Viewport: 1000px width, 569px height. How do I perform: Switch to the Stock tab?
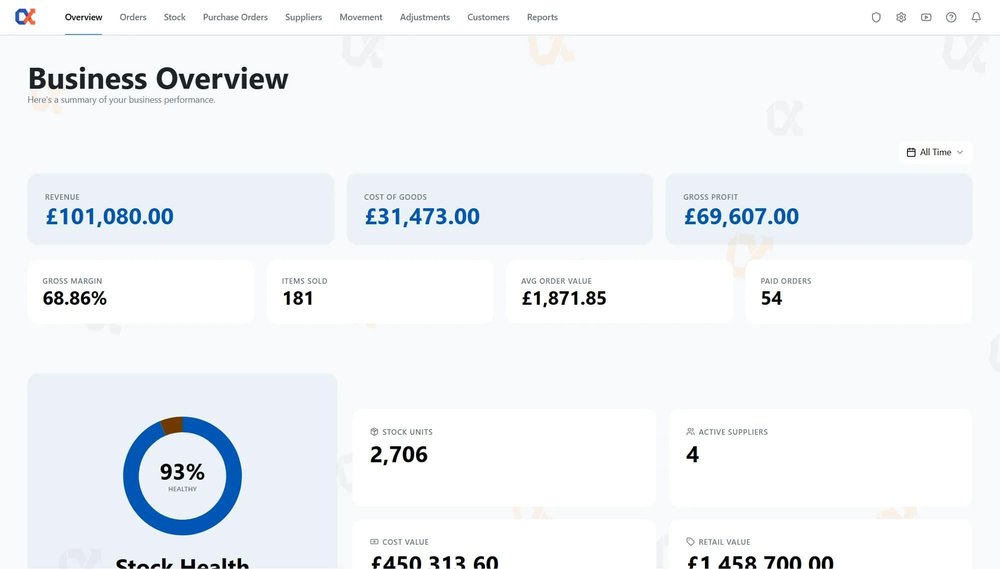point(174,17)
